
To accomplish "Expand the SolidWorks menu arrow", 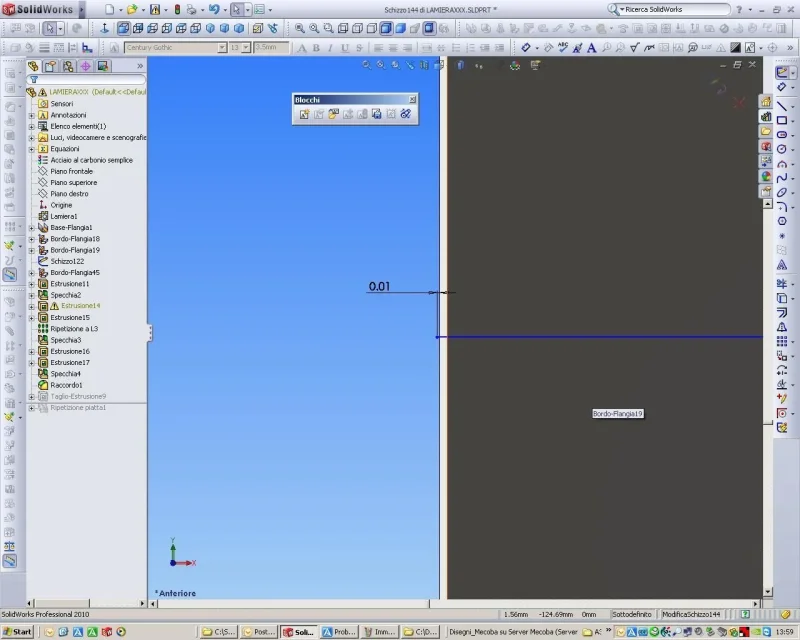I will (82, 9).
